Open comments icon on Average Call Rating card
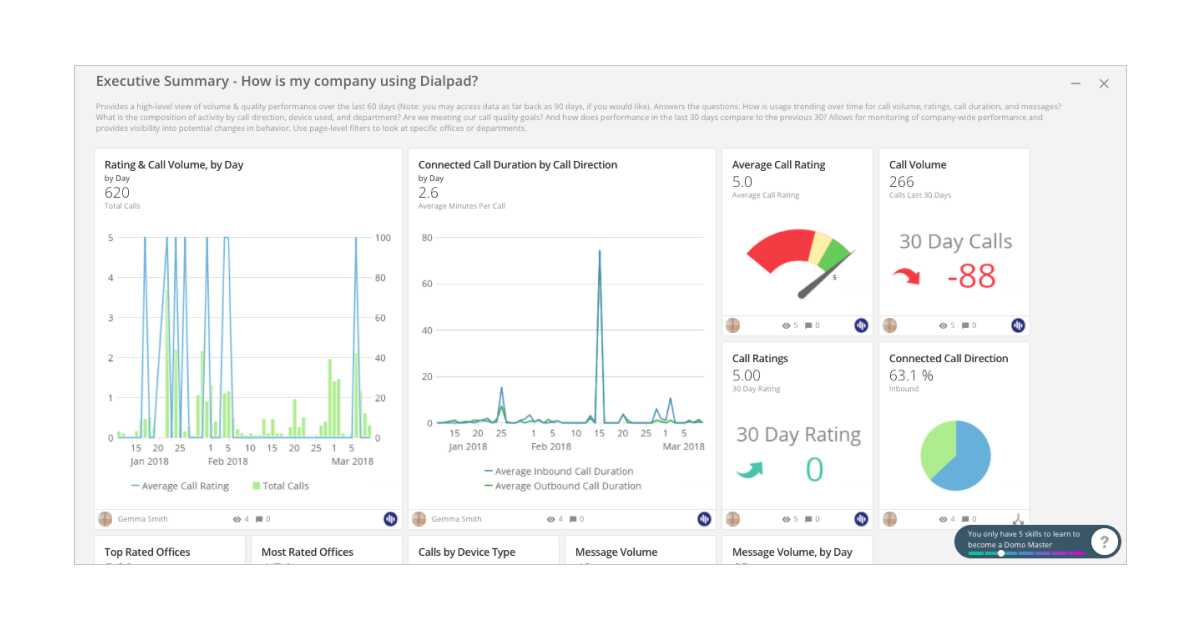This screenshot has width=1200, height=630. pyautogui.click(x=808, y=325)
